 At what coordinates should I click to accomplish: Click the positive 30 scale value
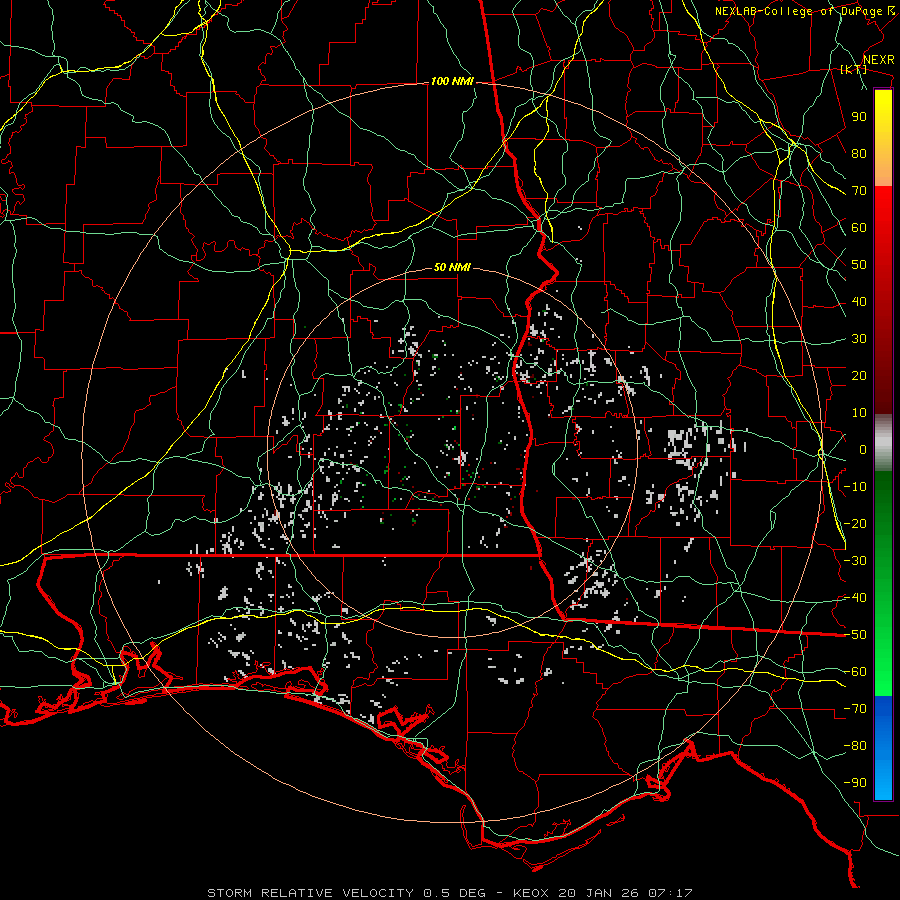click(859, 339)
